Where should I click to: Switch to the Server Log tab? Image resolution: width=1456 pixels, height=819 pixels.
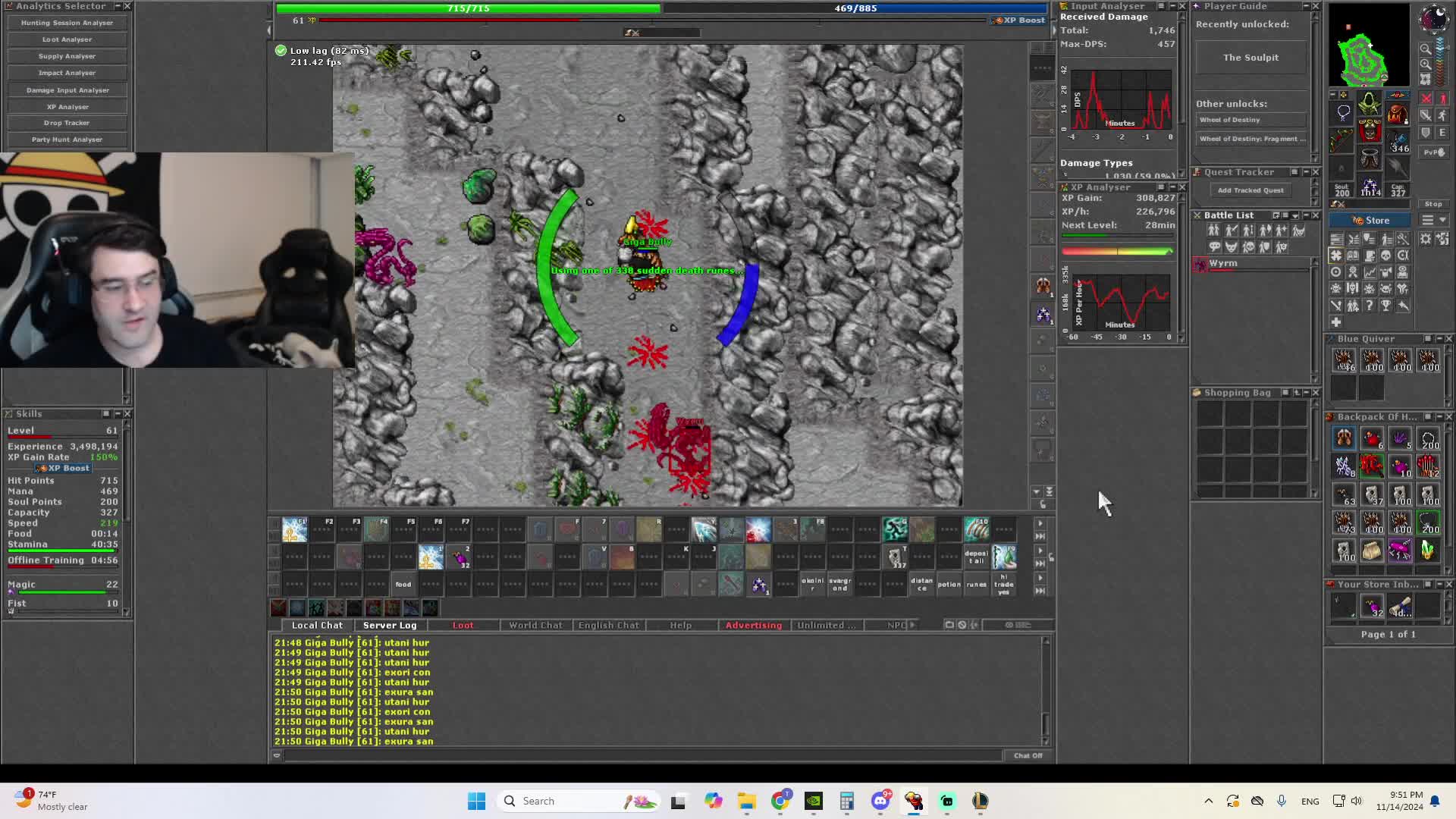390,626
